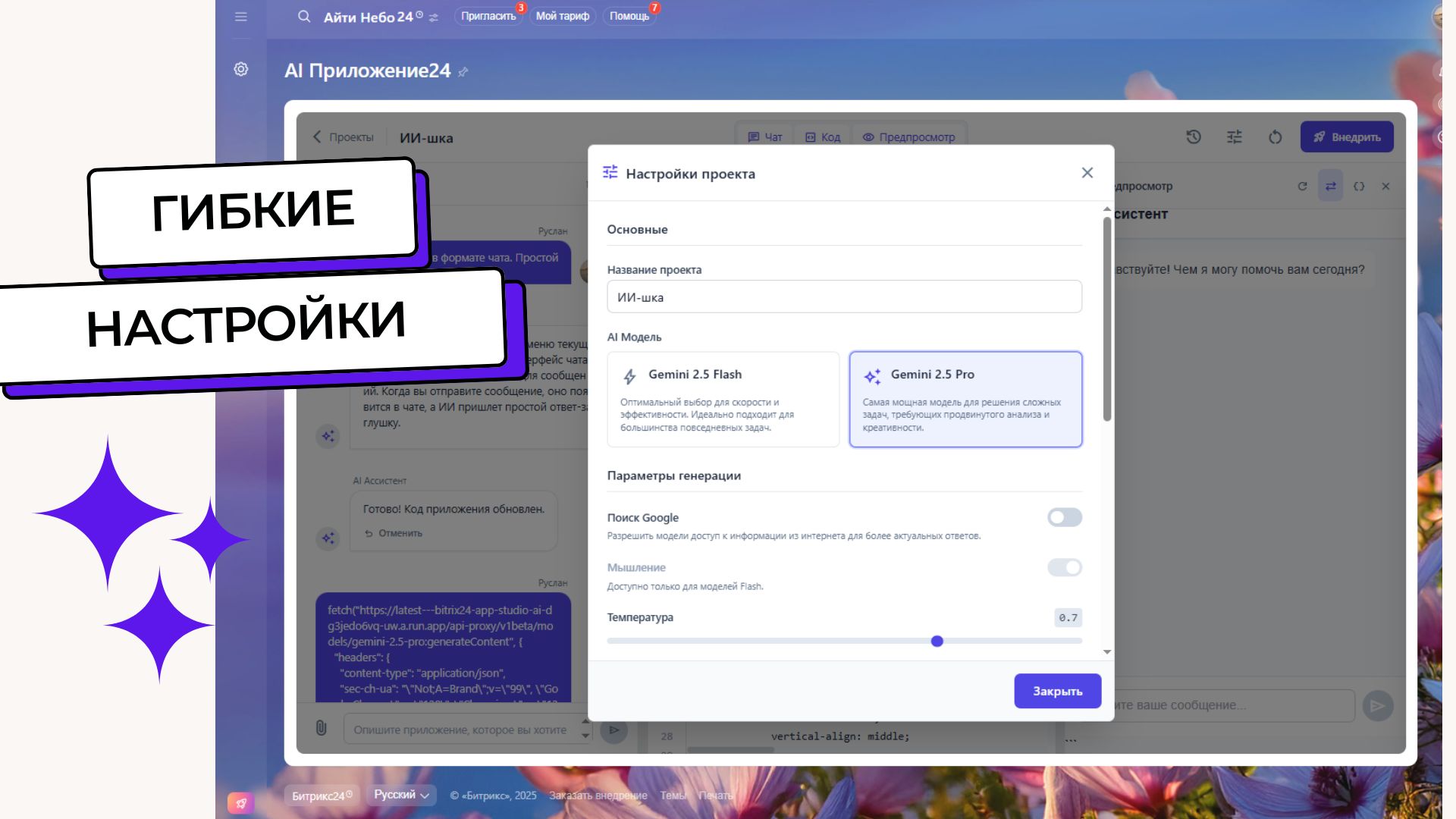1456x819 pixels.
Task: Click the project settings sliders icon
Action: coord(1235,137)
